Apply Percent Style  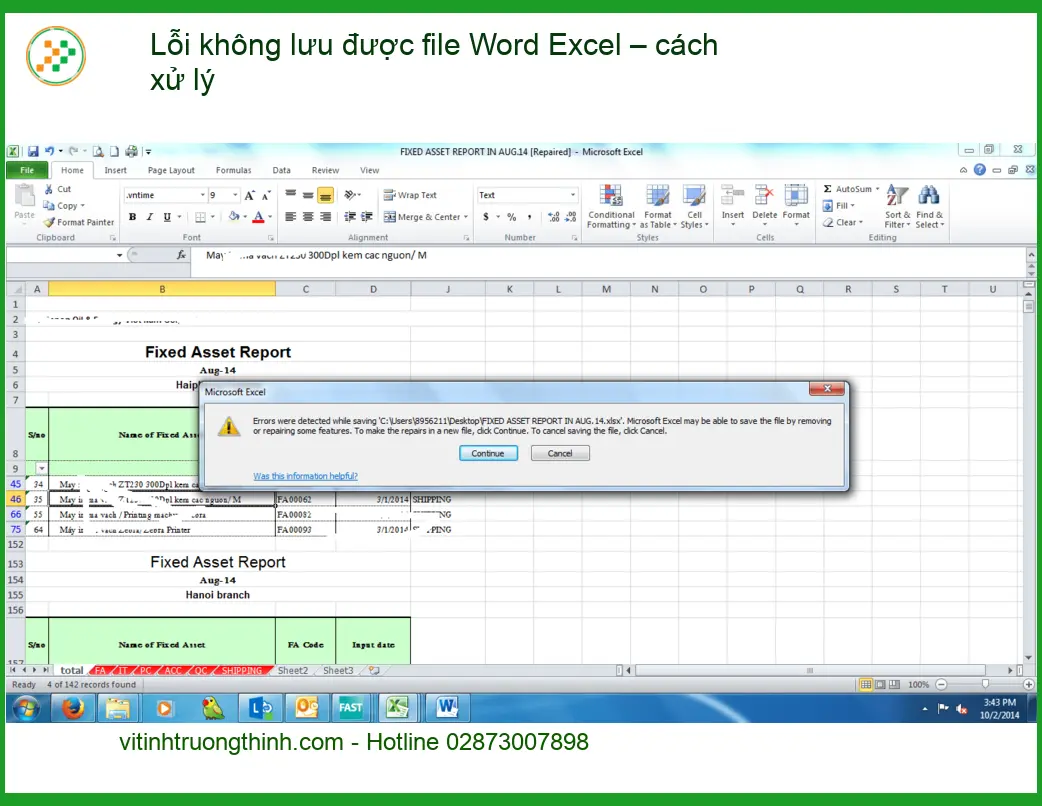point(512,217)
